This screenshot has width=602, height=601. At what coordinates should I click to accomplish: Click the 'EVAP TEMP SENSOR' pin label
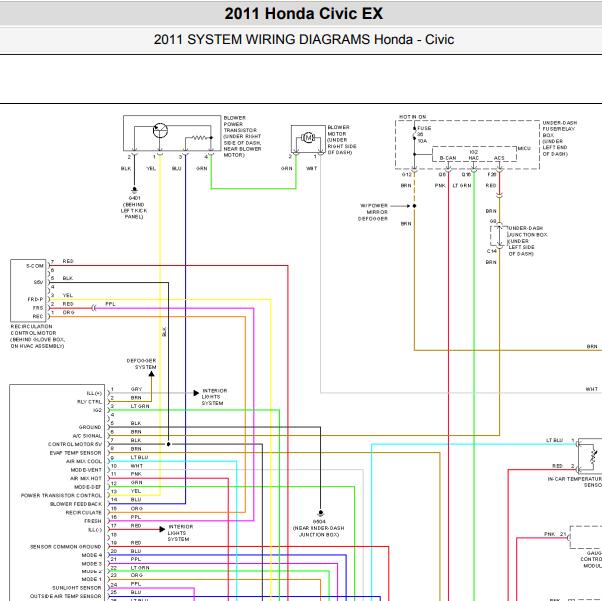pos(76,453)
